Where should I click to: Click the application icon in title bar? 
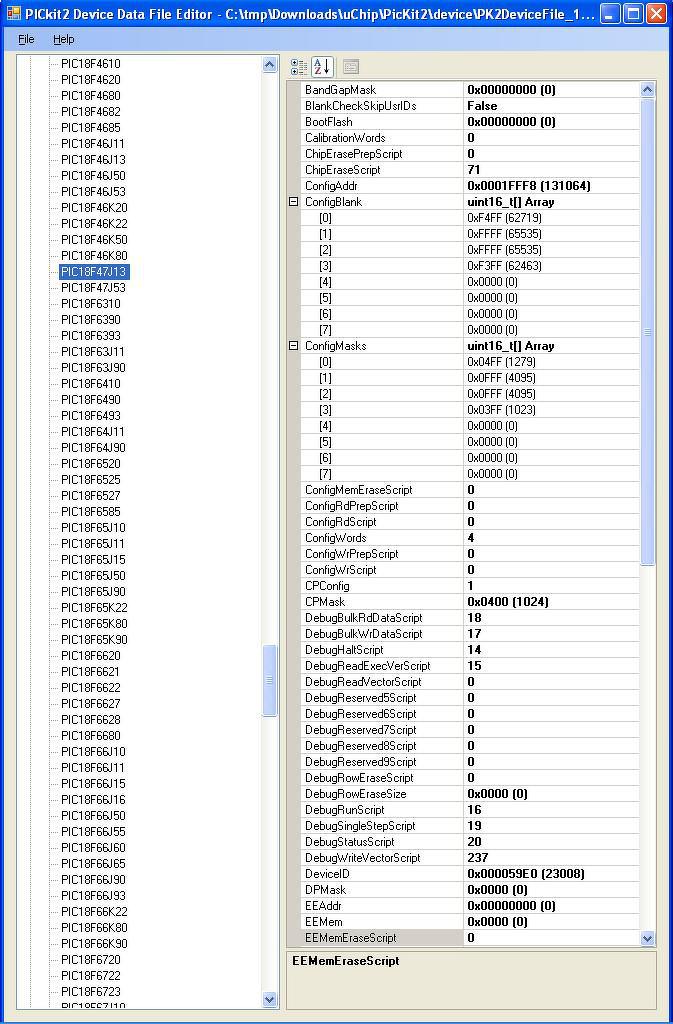pos(13,14)
